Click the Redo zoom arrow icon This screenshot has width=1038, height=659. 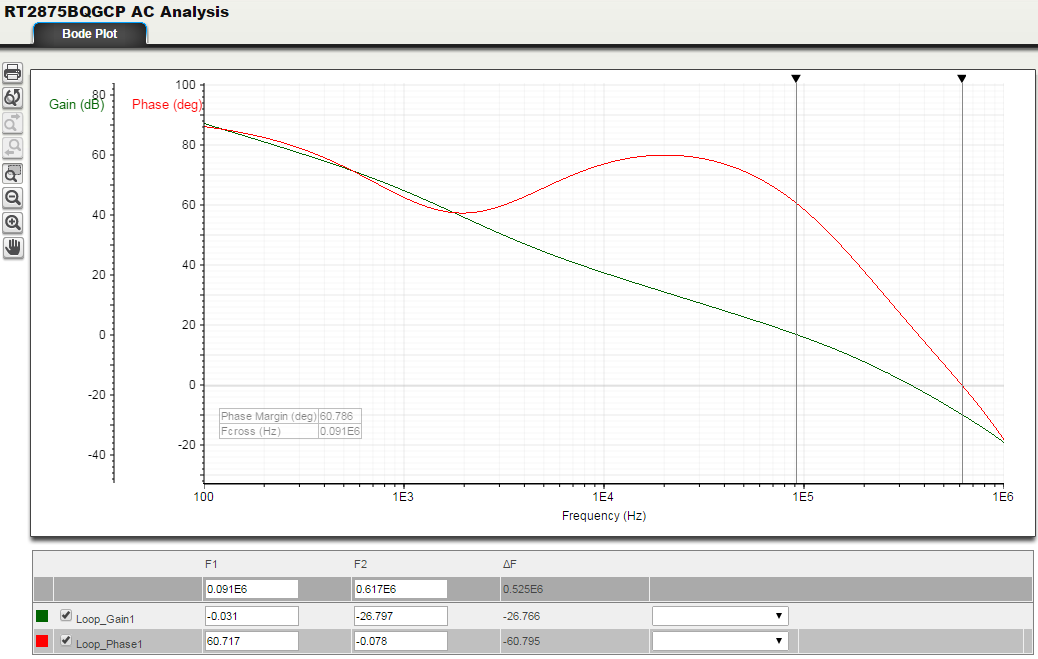[x=13, y=123]
